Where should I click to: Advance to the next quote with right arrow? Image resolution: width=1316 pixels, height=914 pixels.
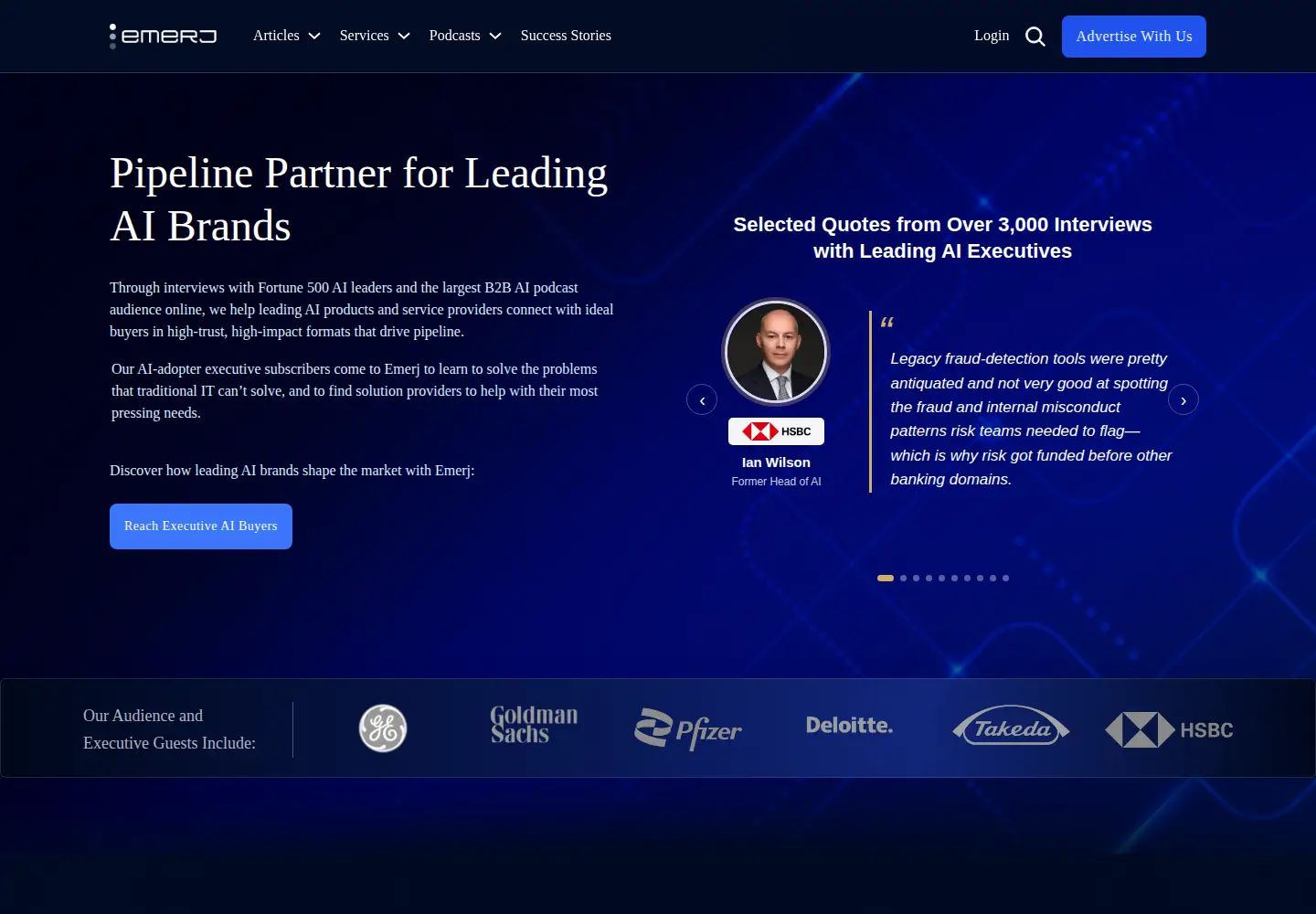point(1183,399)
